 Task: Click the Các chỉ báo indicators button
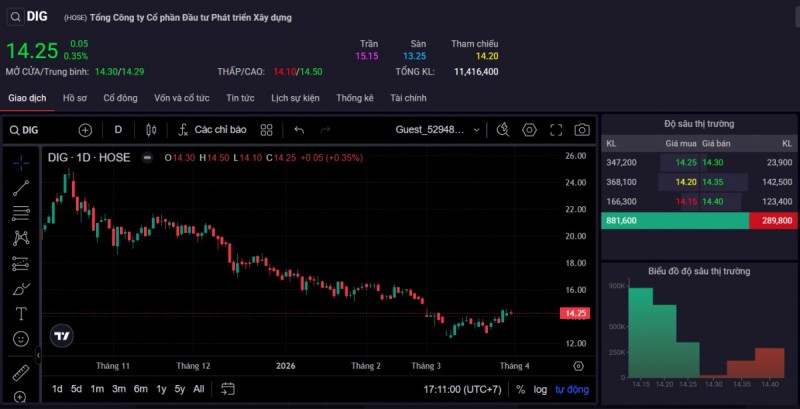pos(212,130)
